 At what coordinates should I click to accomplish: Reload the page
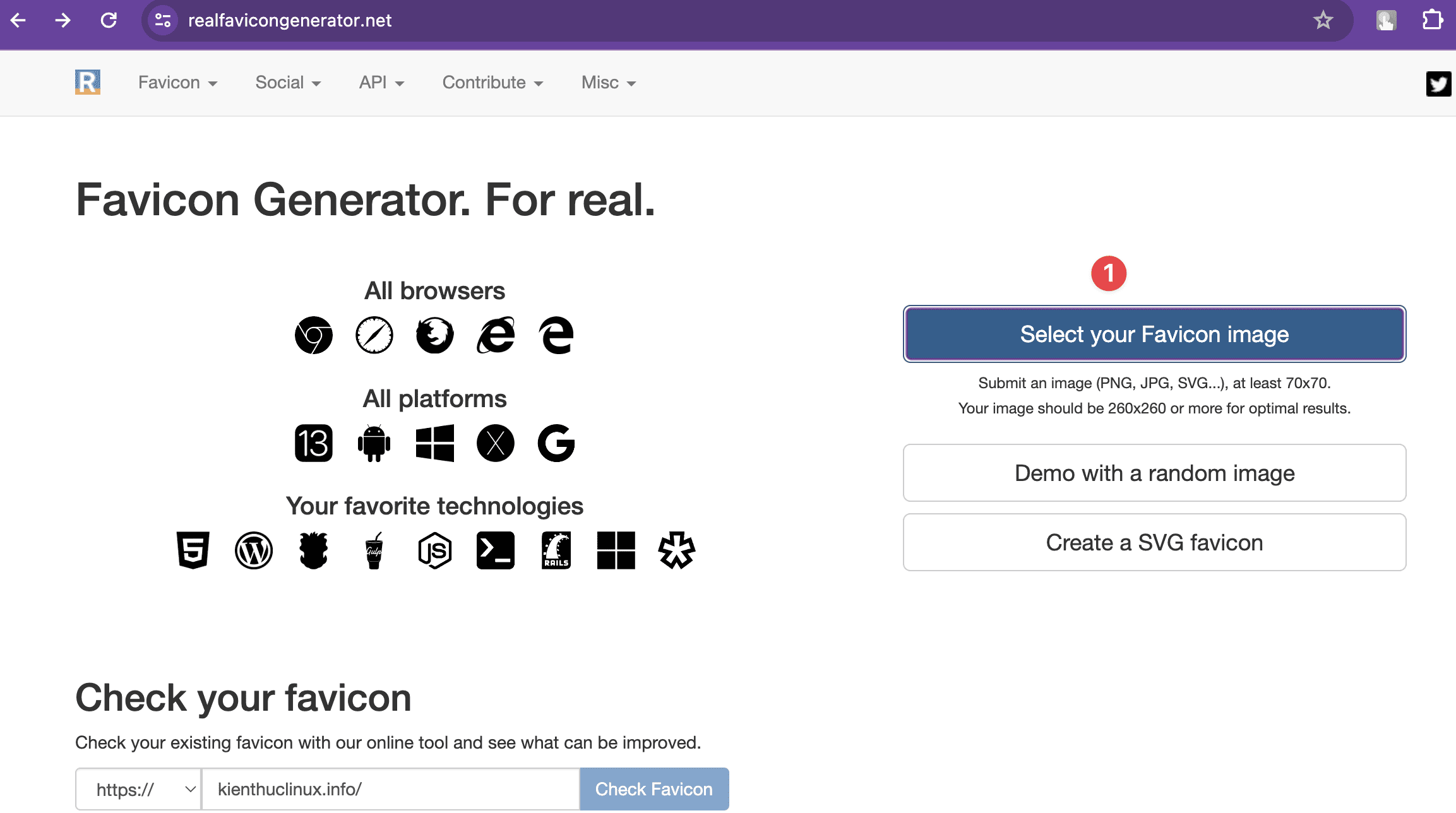[x=109, y=20]
